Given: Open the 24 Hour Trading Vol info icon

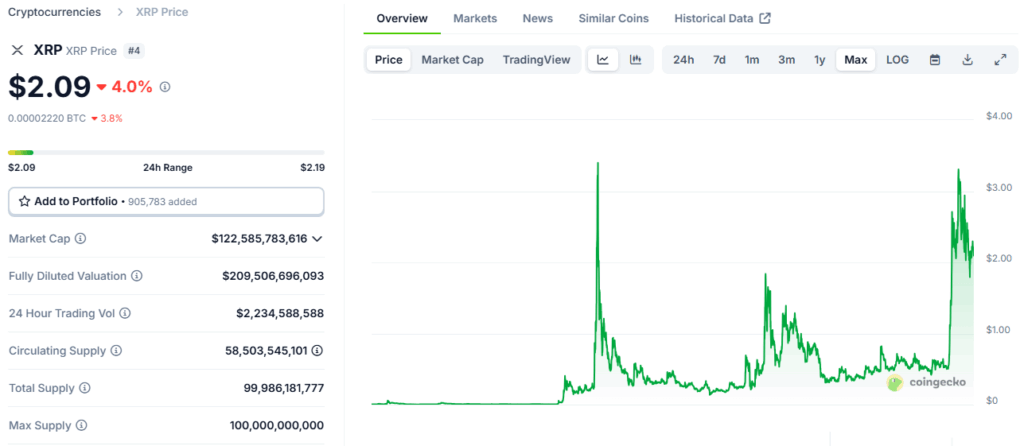Looking at the screenshot, I should [x=125, y=313].
